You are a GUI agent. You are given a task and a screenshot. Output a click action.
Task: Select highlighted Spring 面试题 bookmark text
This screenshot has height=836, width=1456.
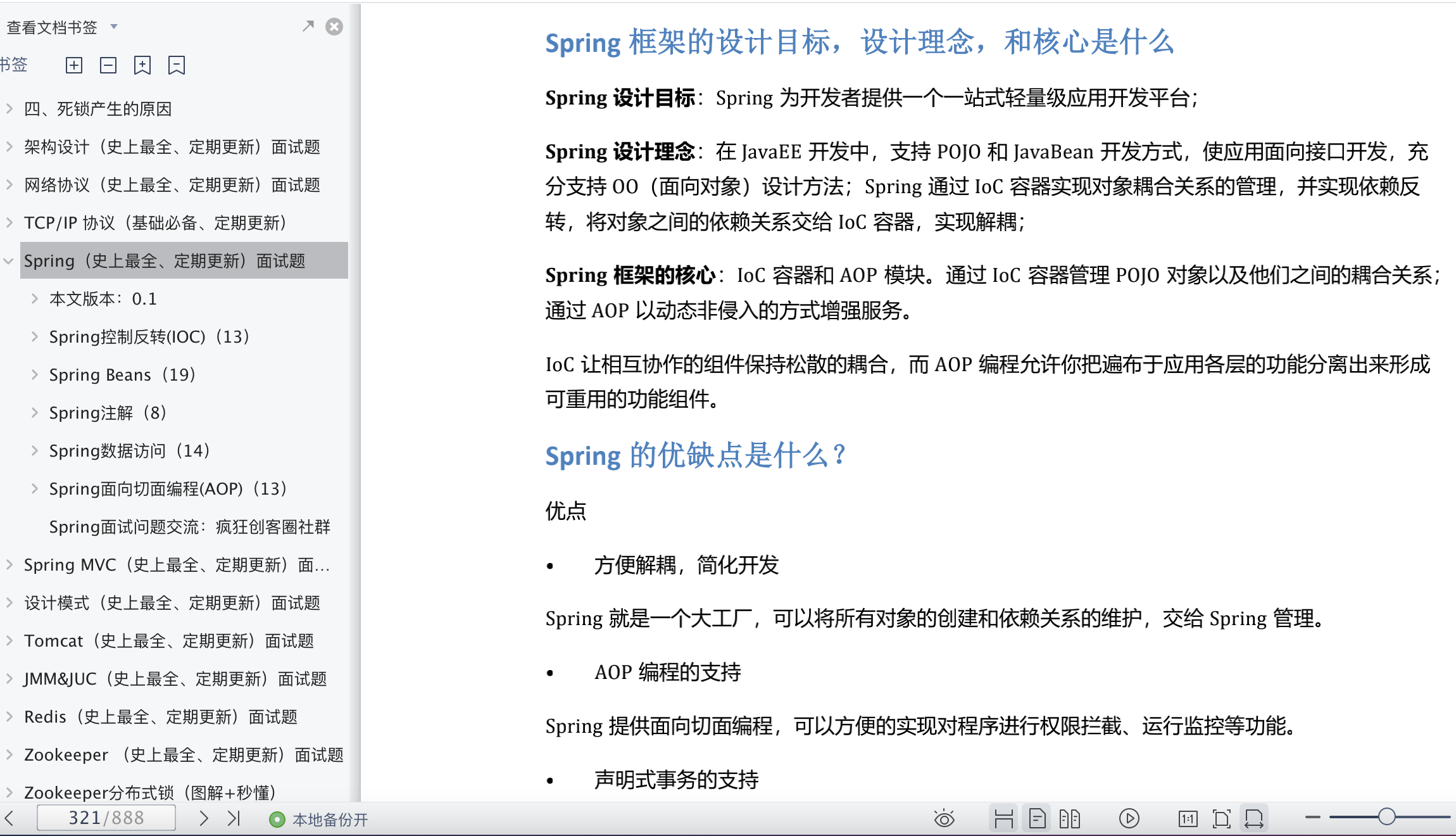(165, 261)
